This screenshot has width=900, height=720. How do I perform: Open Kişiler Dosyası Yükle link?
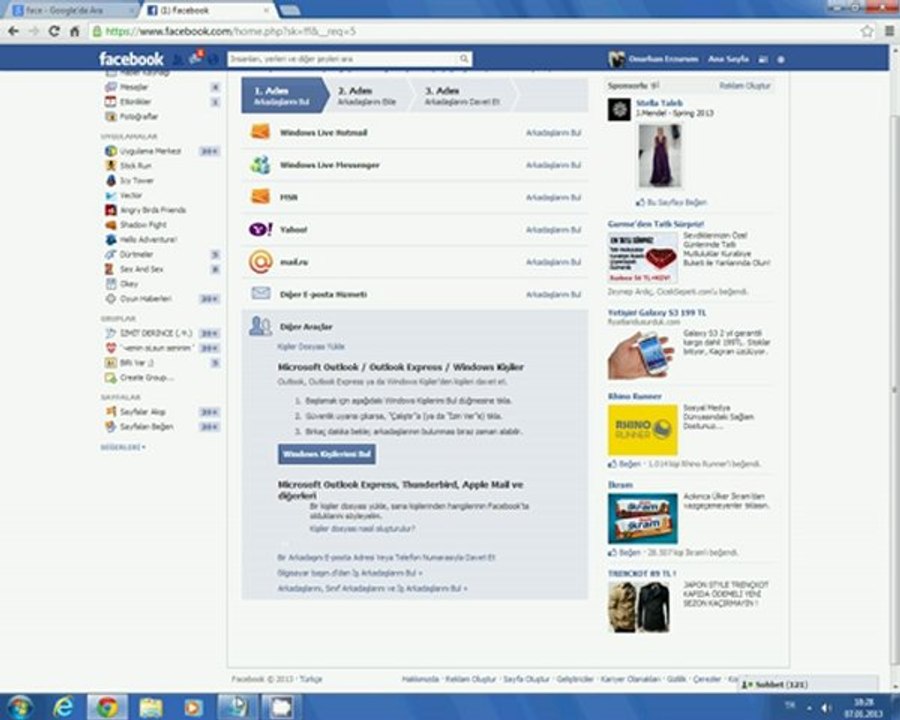311,346
